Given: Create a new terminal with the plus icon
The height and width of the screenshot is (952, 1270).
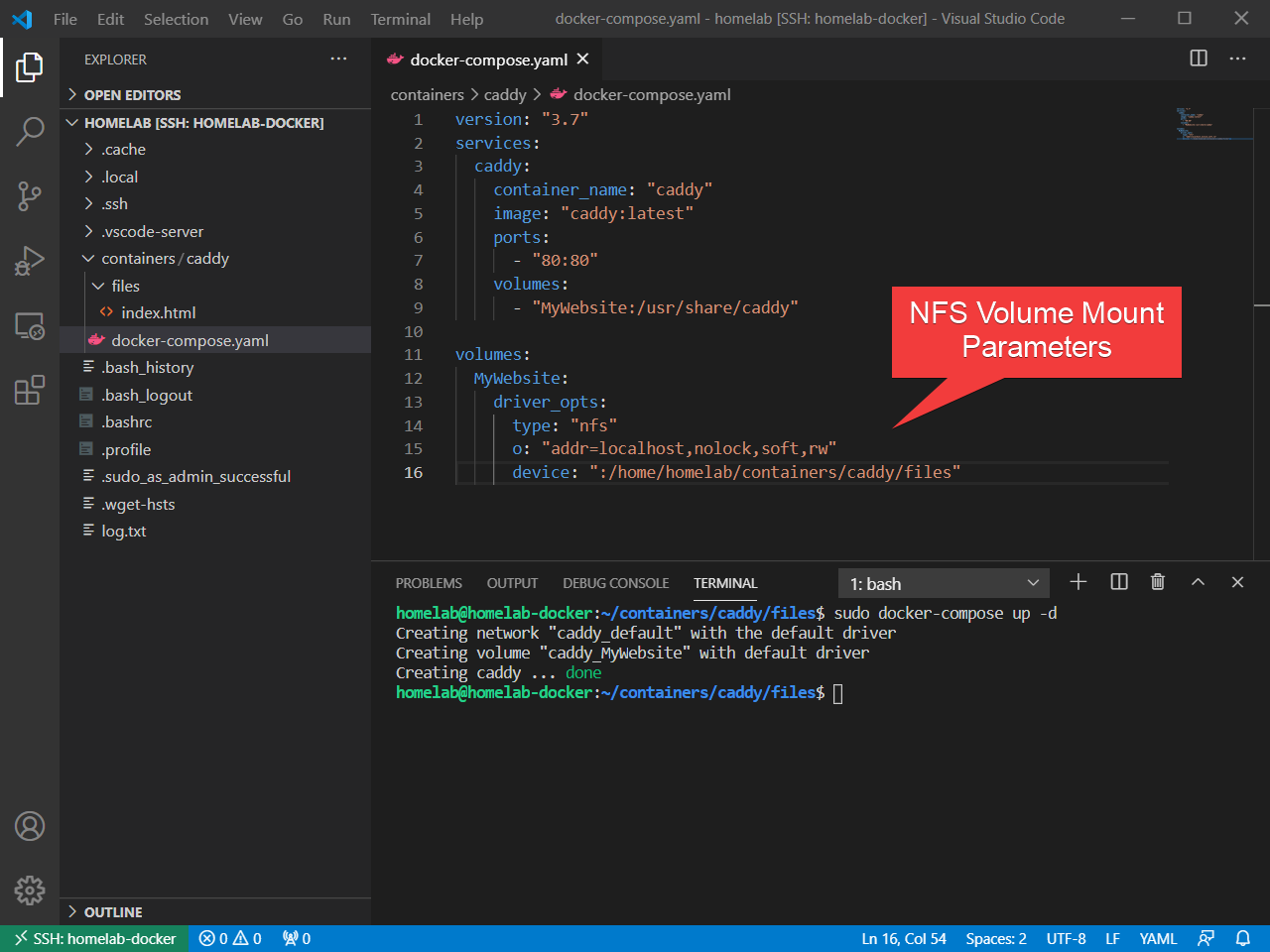Looking at the screenshot, I should click(1079, 582).
